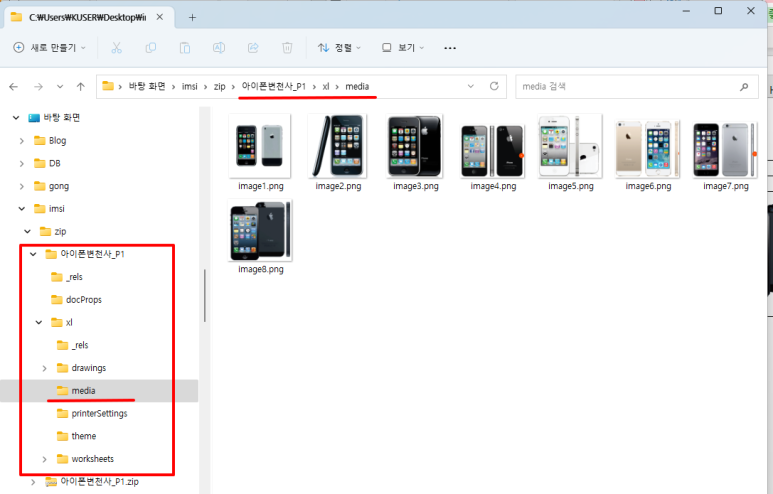This screenshot has height=494, width=773.
Task: Go up one folder level arrow
Action: [x=81, y=87]
